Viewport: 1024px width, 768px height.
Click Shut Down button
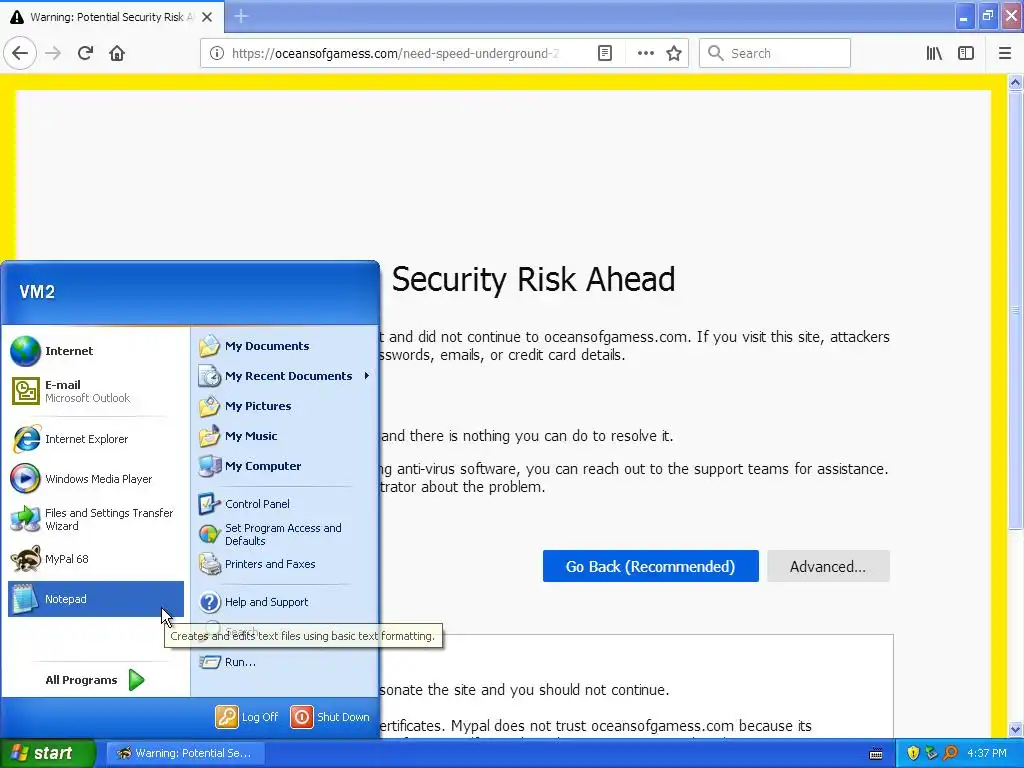[330, 716]
